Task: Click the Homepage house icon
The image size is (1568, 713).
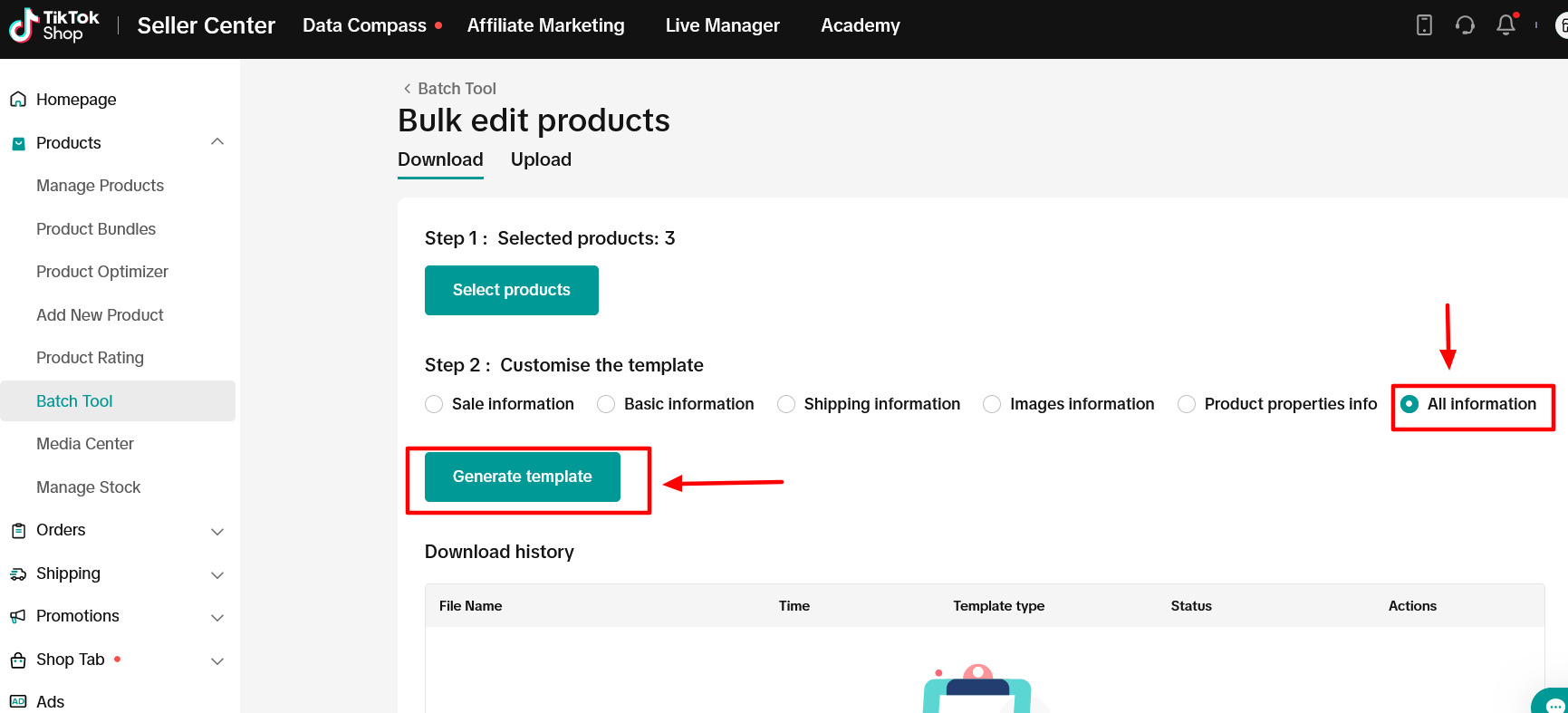Action: pos(18,100)
